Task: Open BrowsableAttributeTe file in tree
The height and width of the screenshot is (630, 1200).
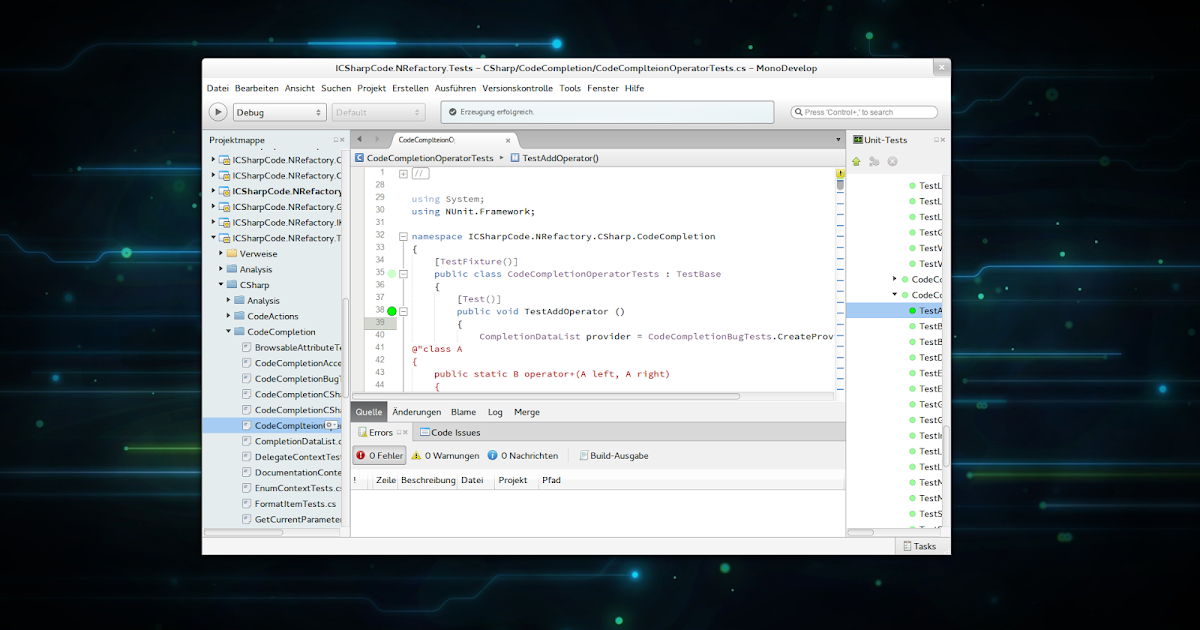Action: tap(292, 347)
